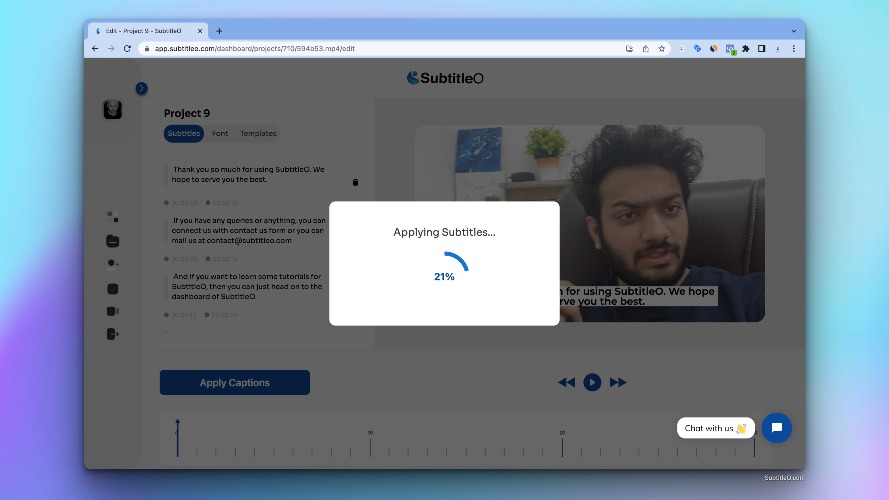Reload the page in the browser
The width and height of the screenshot is (889, 500).
(127, 49)
